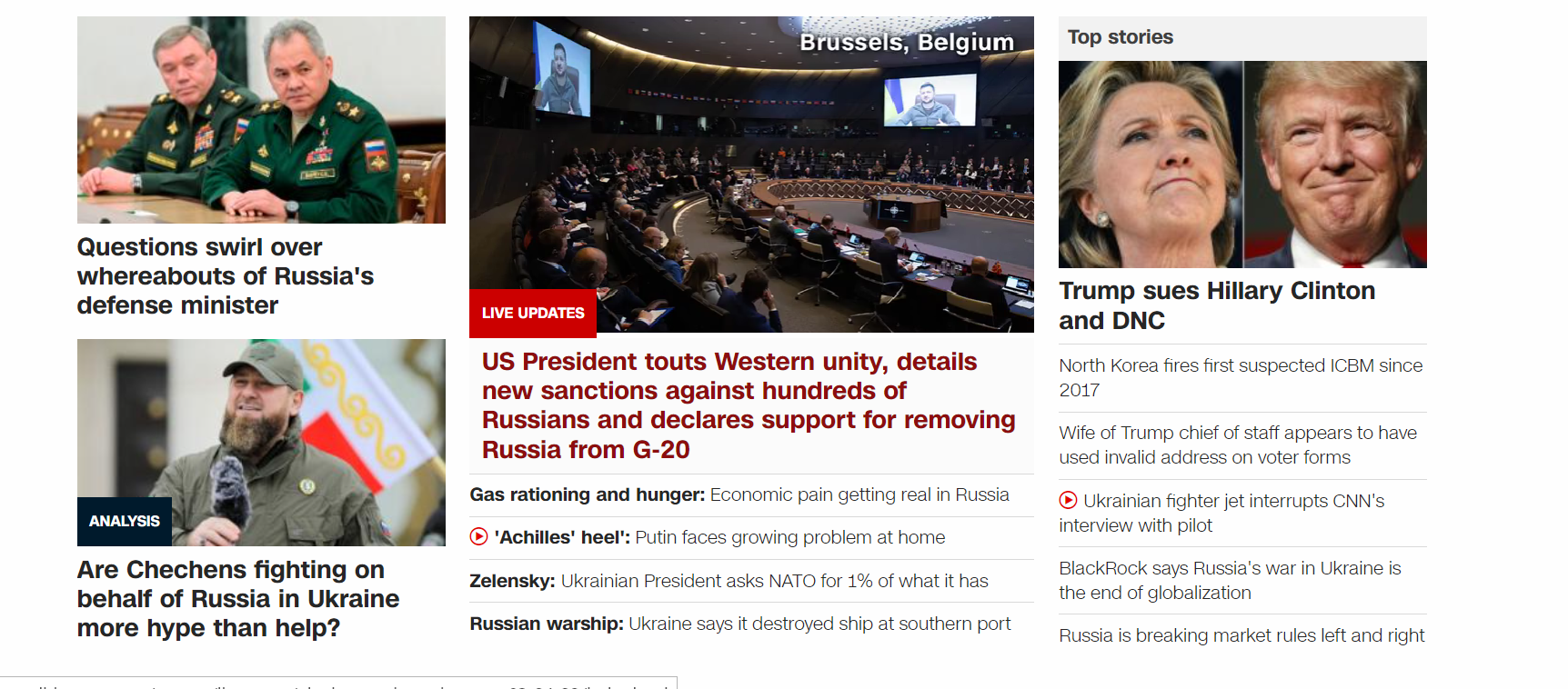Open 'Trump sues Hillary Clinton and DNC'
1568x689 pixels.
[1217, 305]
